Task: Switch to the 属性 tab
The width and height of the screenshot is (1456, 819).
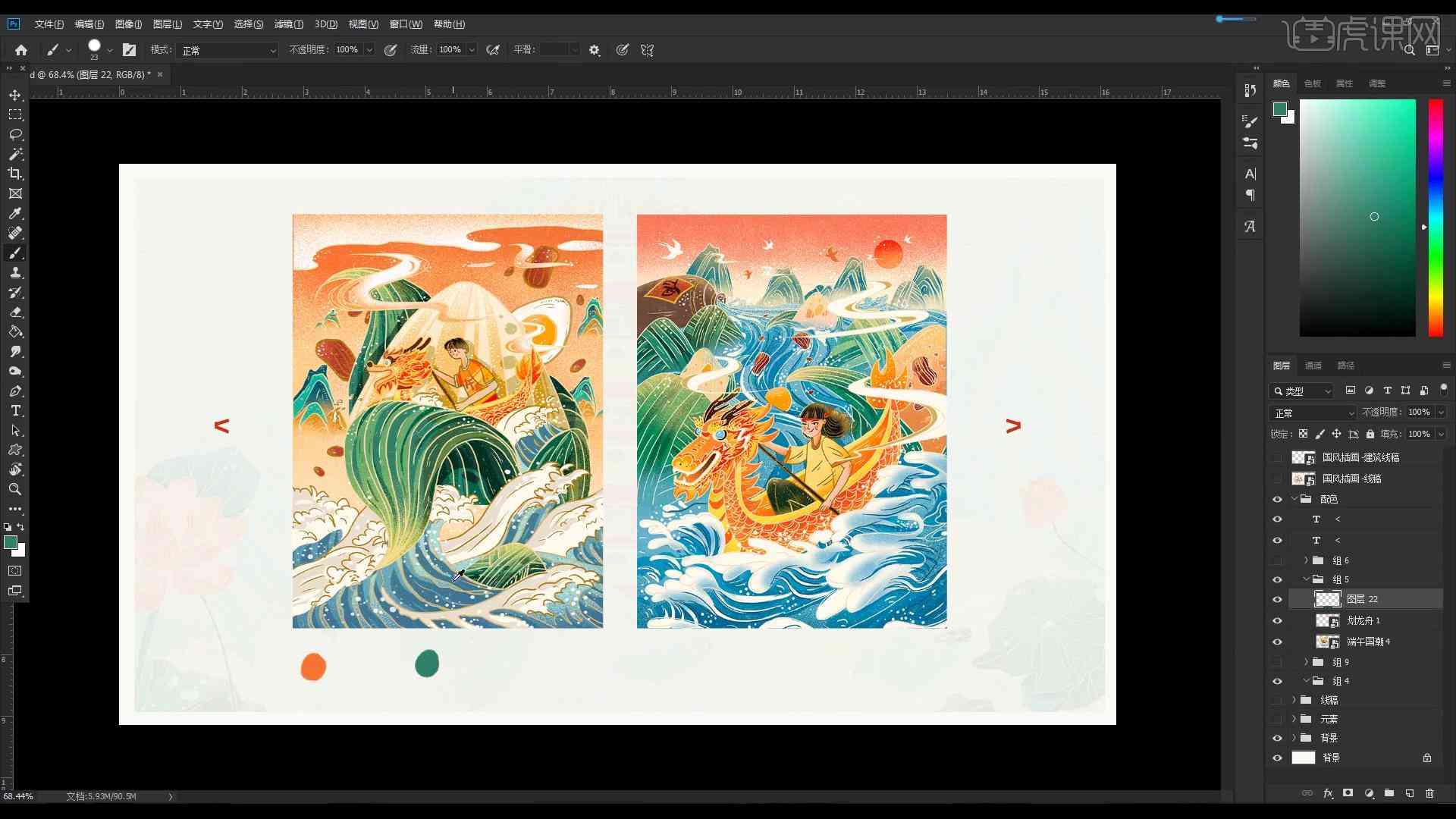Action: tap(1345, 83)
